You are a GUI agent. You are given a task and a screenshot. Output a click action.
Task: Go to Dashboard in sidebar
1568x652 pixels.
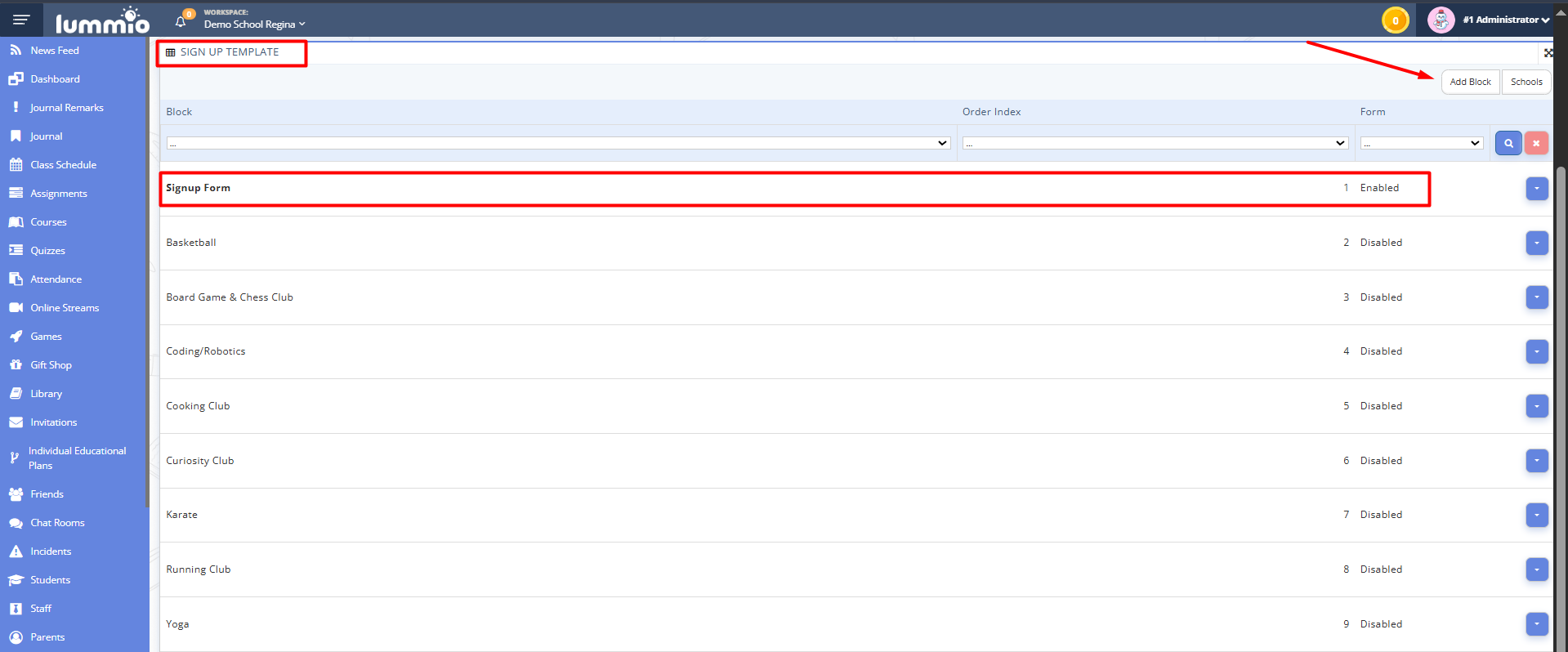[x=55, y=79]
